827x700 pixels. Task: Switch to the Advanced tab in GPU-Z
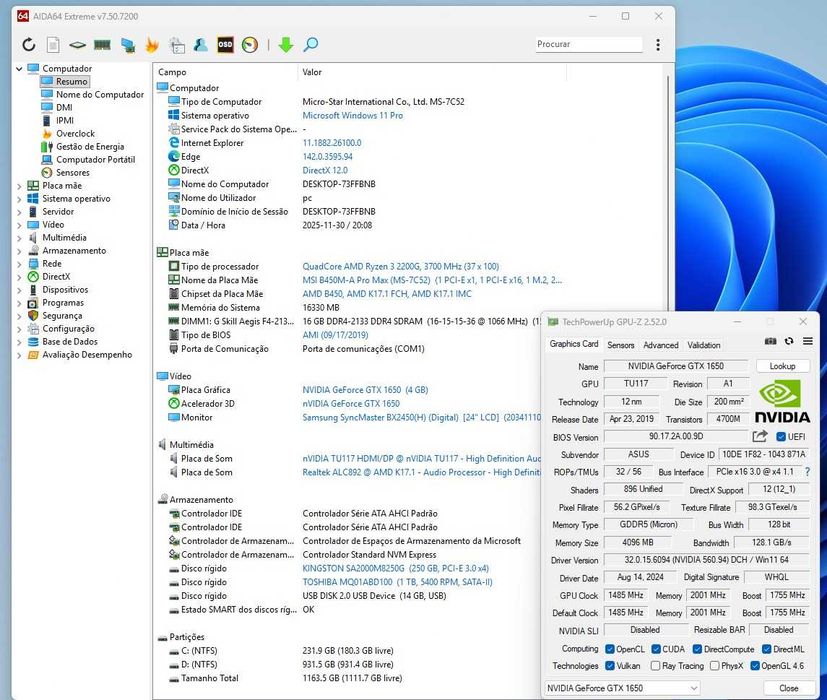(x=660, y=345)
